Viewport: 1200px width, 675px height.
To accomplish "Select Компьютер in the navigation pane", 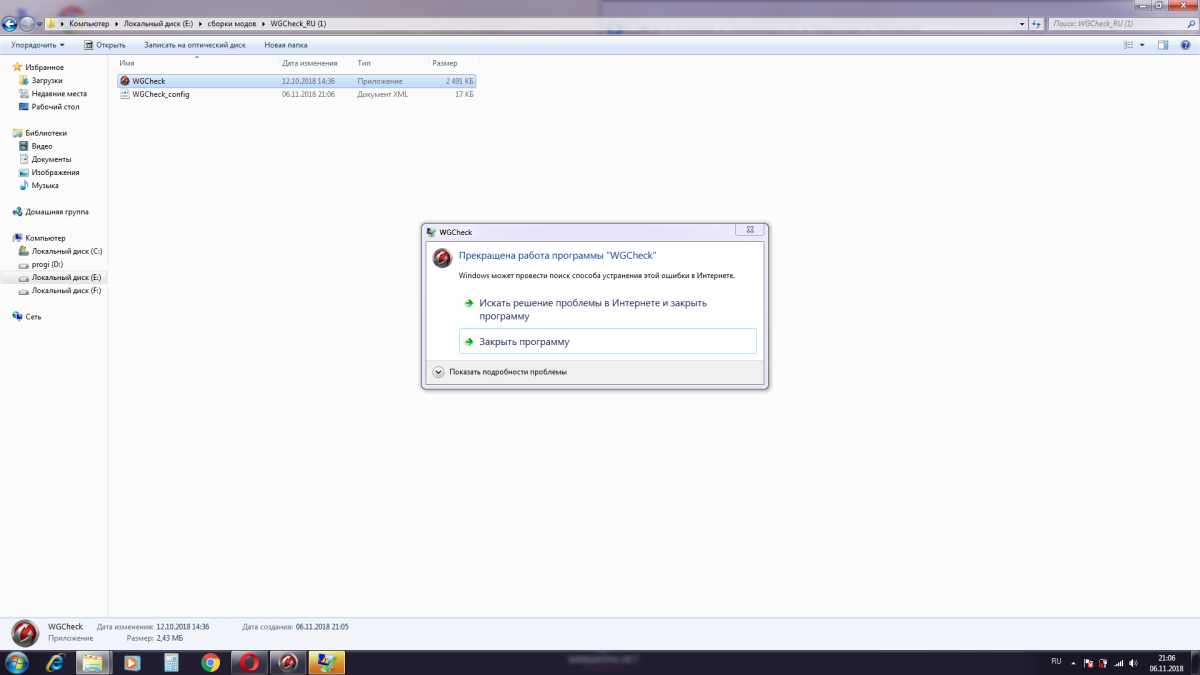I will pyautogui.click(x=45, y=238).
